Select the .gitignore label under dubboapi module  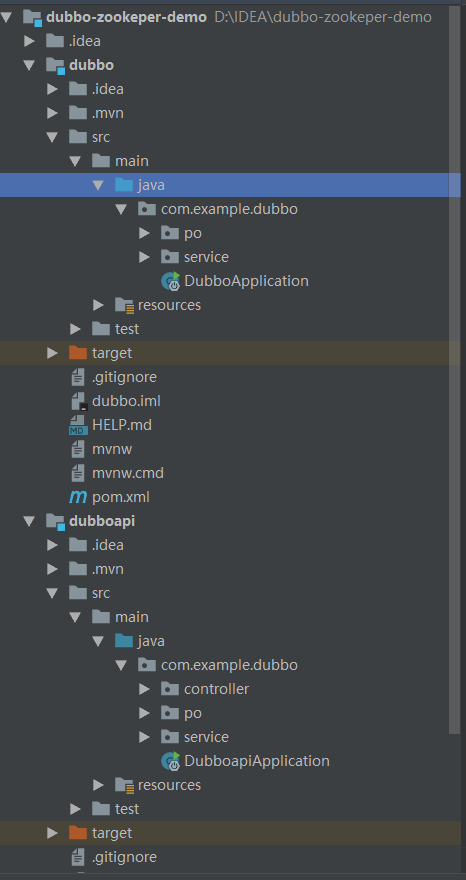[124, 857]
